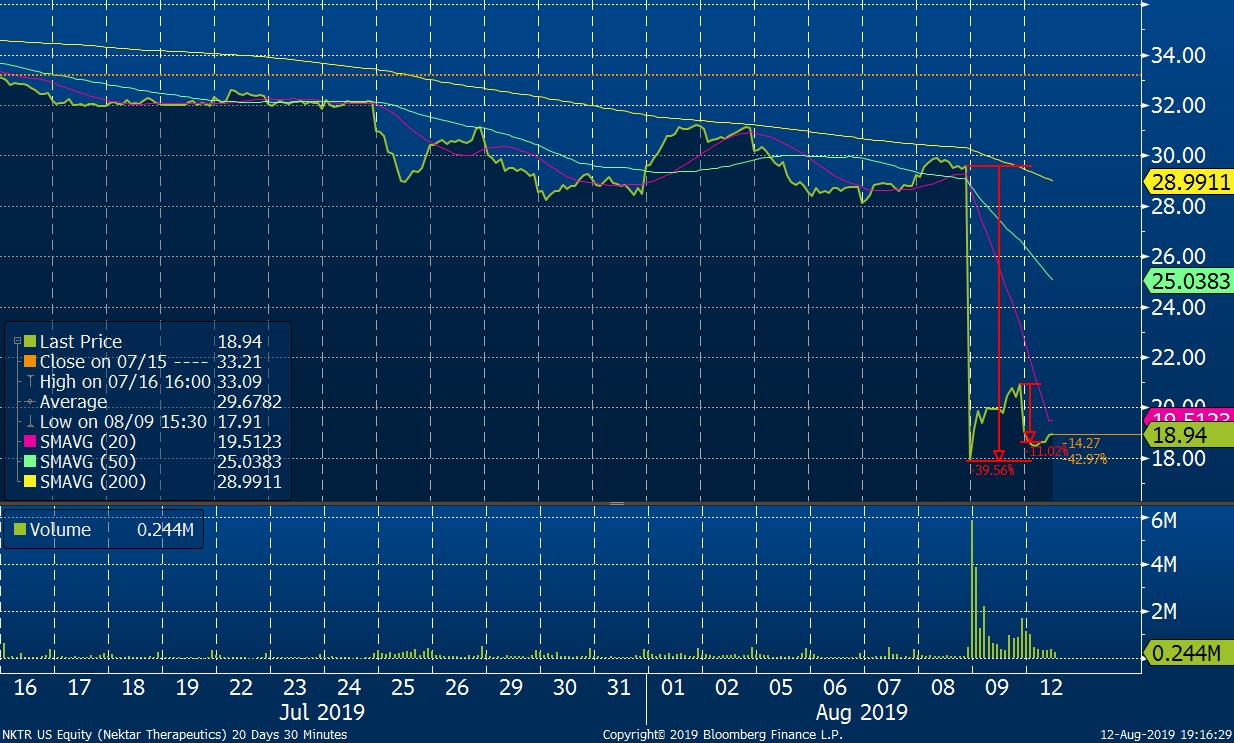Select the Average legend label

(x=73, y=402)
